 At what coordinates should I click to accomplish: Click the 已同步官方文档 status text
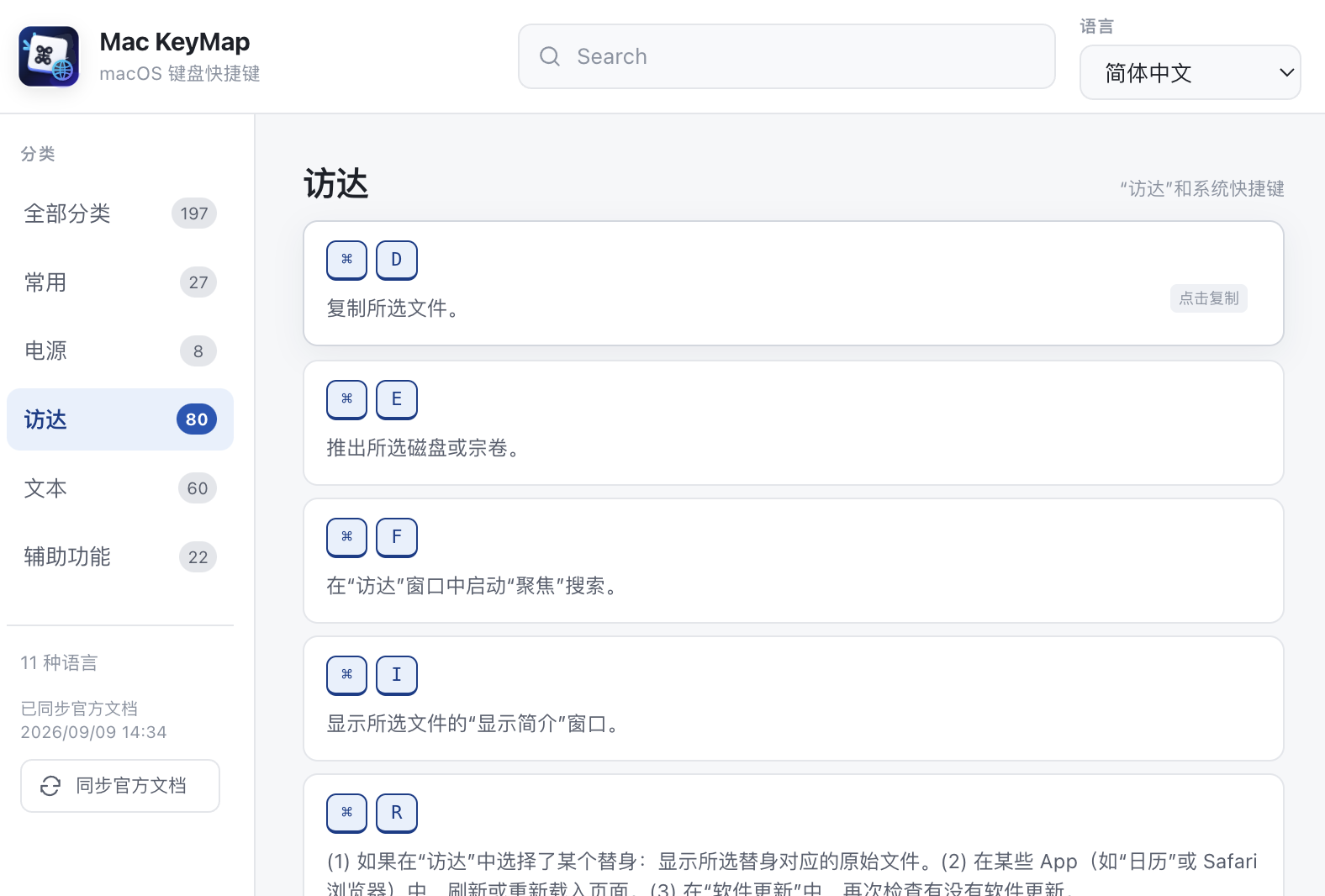click(79, 709)
